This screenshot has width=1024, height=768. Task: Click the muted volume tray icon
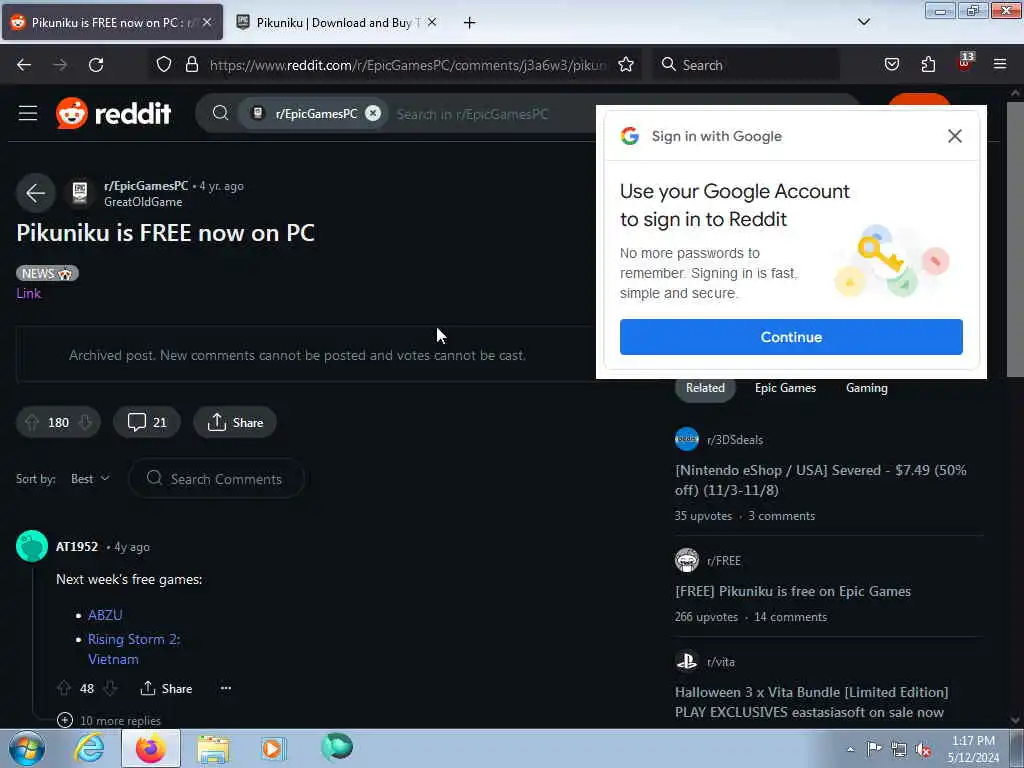[x=923, y=749]
